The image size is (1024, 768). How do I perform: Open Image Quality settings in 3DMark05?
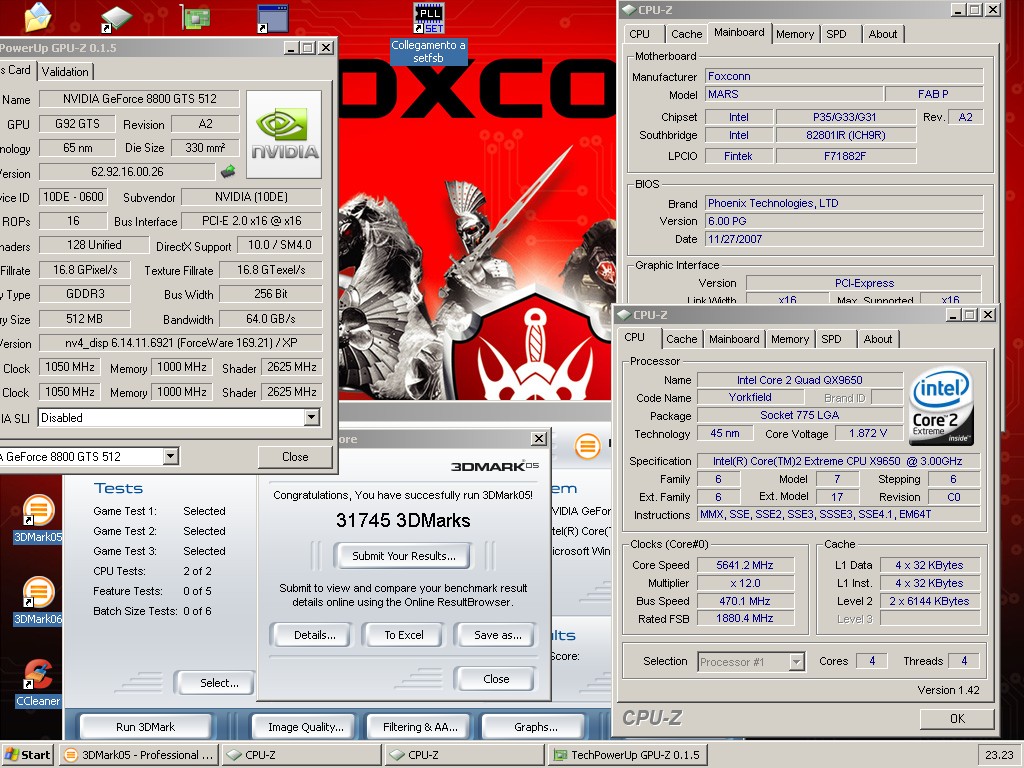tap(306, 727)
